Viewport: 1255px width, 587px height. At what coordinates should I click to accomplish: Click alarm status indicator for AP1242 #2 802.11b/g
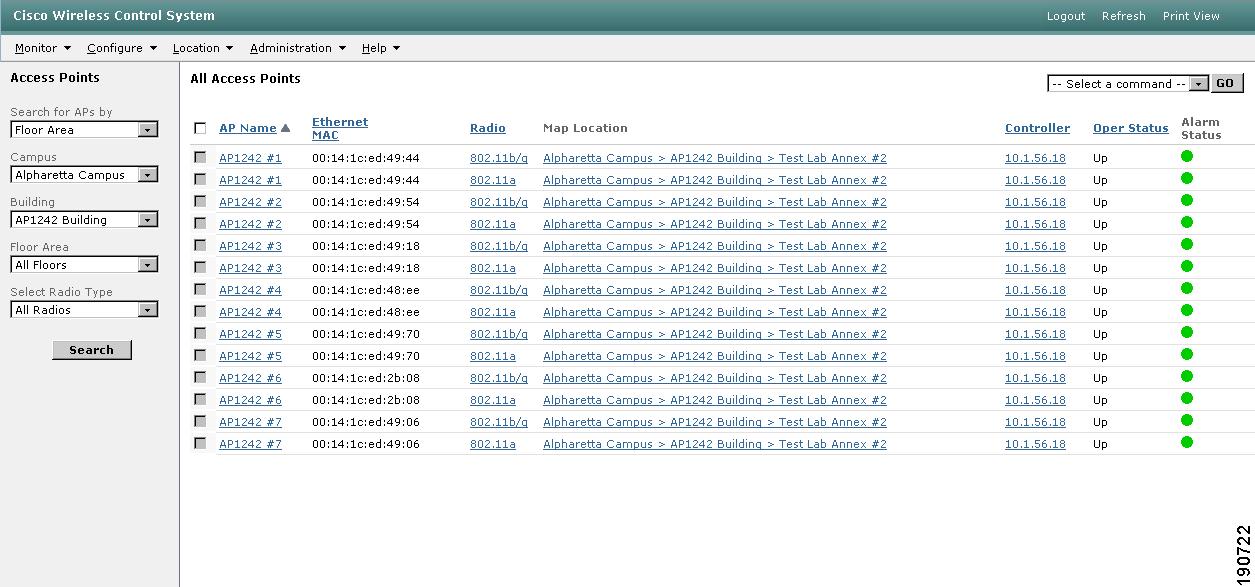coord(1187,200)
